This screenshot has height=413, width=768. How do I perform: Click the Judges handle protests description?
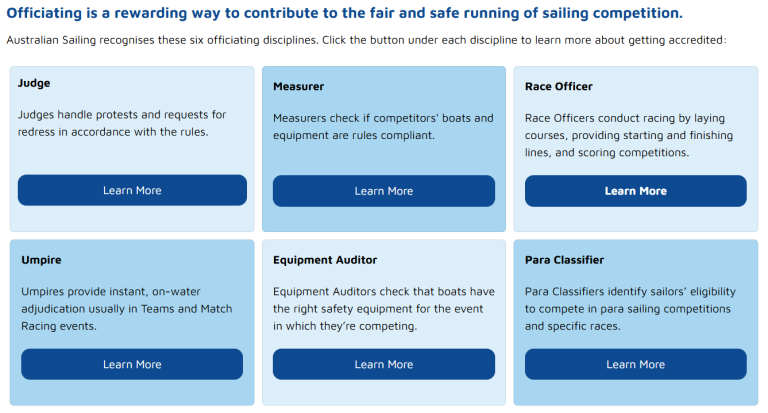tap(122, 123)
